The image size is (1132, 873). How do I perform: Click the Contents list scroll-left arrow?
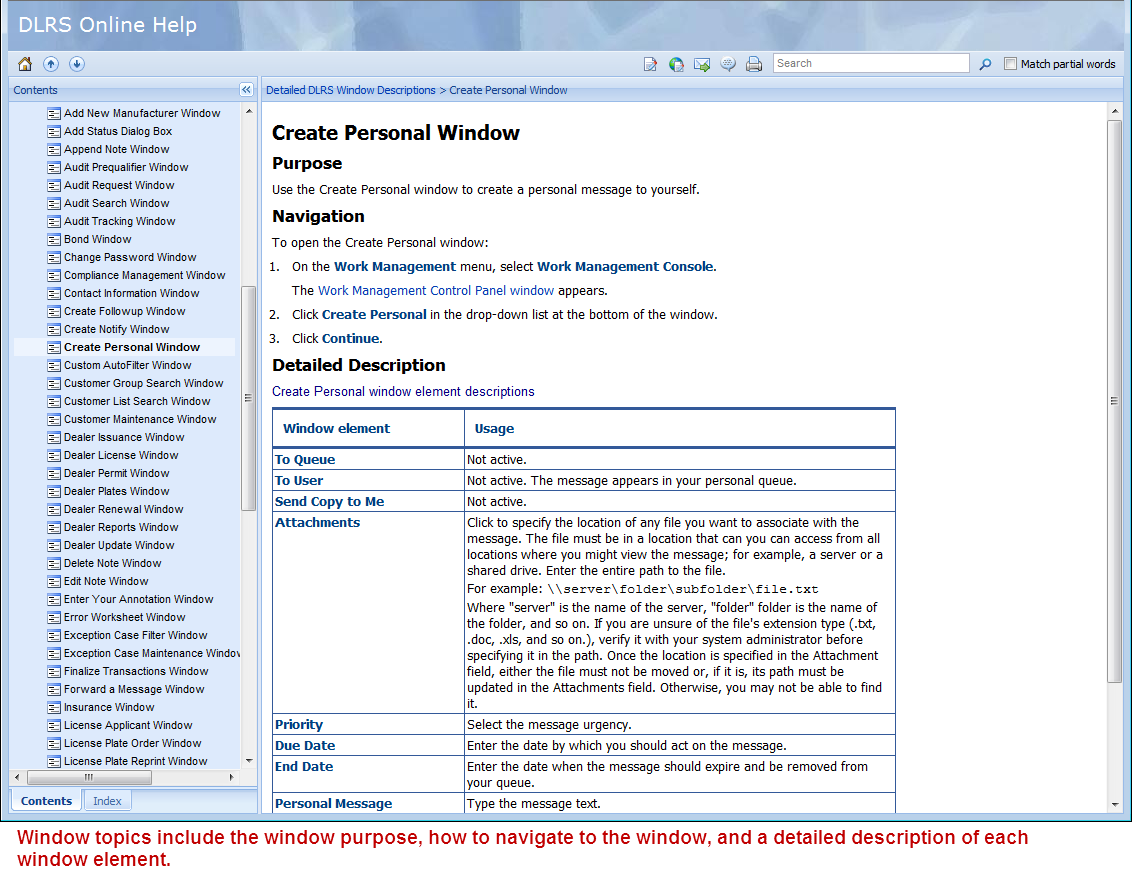pyautogui.click(x=17, y=778)
